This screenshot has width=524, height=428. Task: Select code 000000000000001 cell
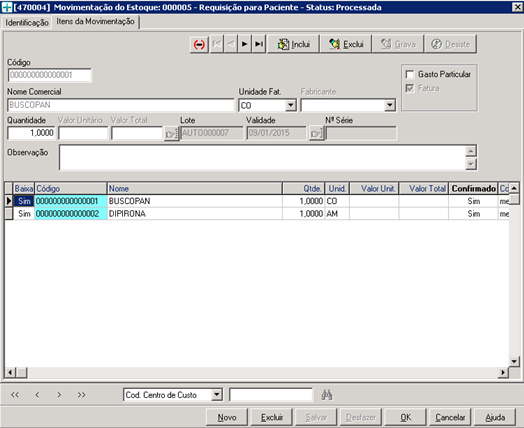point(71,201)
